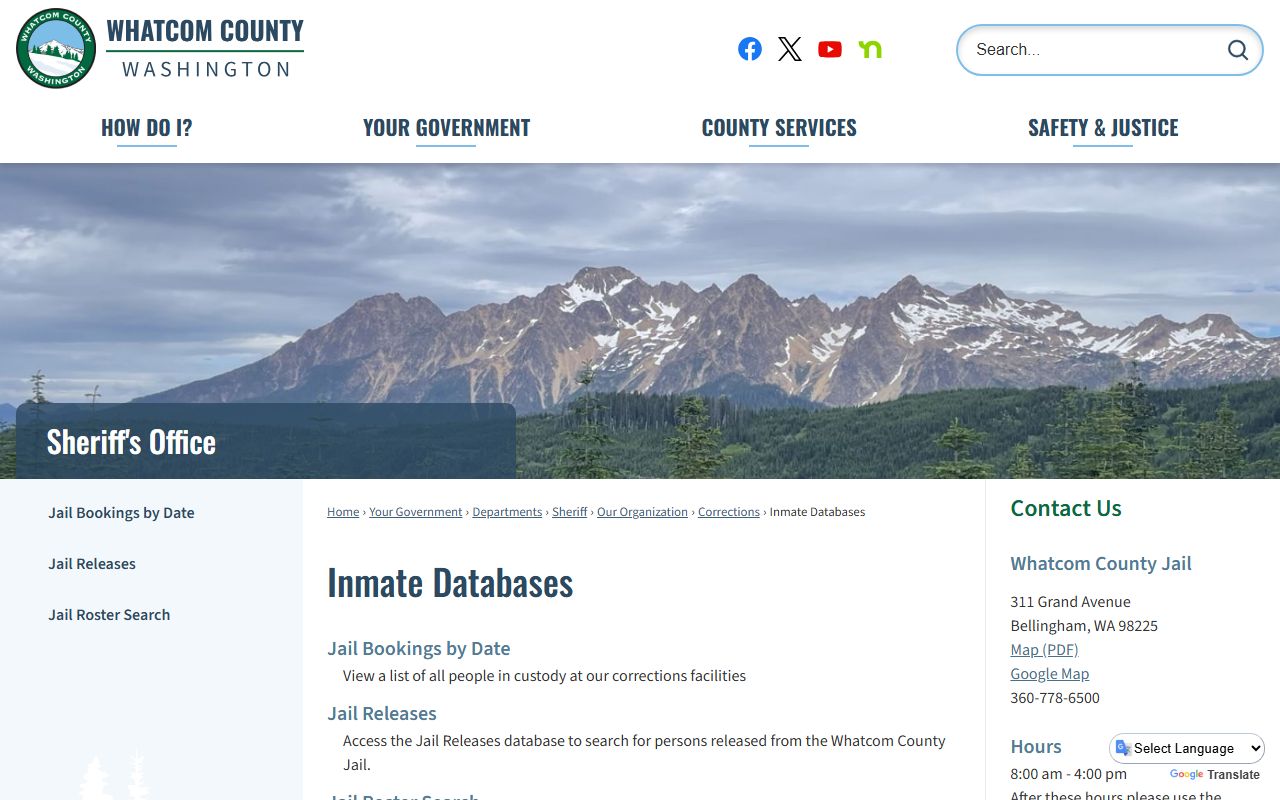This screenshot has height=800, width=1280.
Task: Go to Your Government breadcrumb link
Action: pyautogui.click(x=416, y=512)
